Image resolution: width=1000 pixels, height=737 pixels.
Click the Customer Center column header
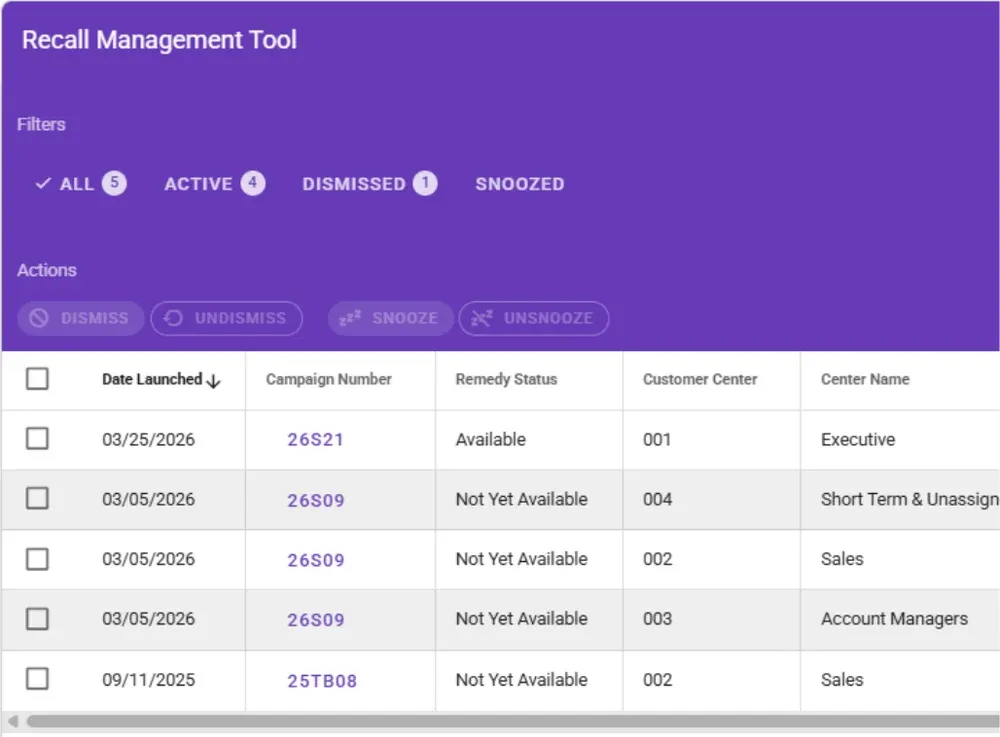pyautogui.click(x=700, y=379)
